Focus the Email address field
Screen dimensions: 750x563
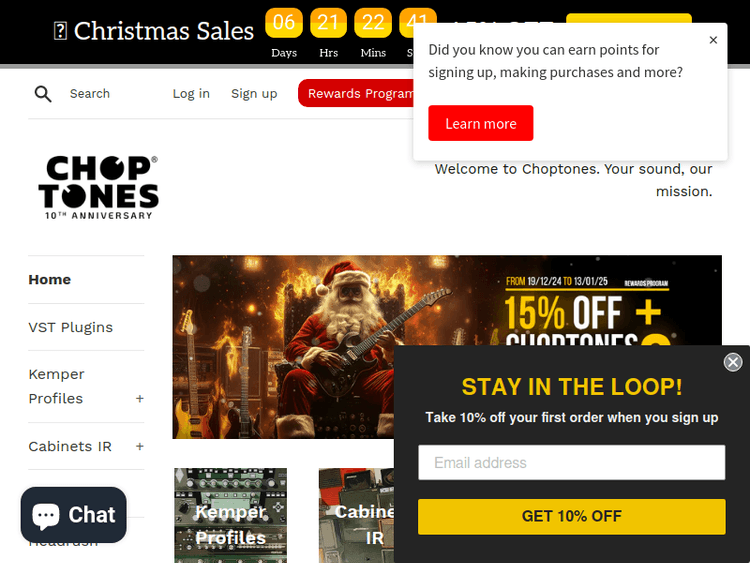572,463
